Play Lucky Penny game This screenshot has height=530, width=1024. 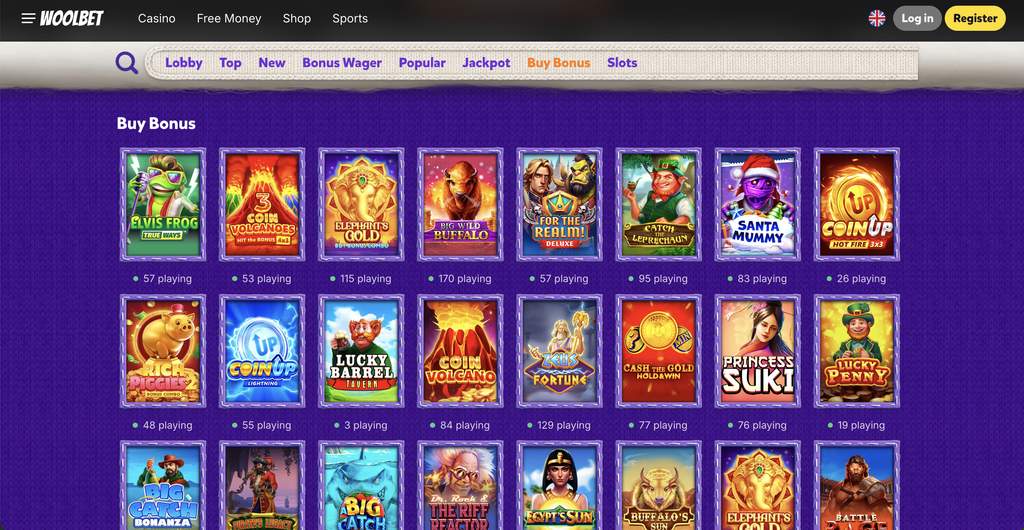point(857,351)
